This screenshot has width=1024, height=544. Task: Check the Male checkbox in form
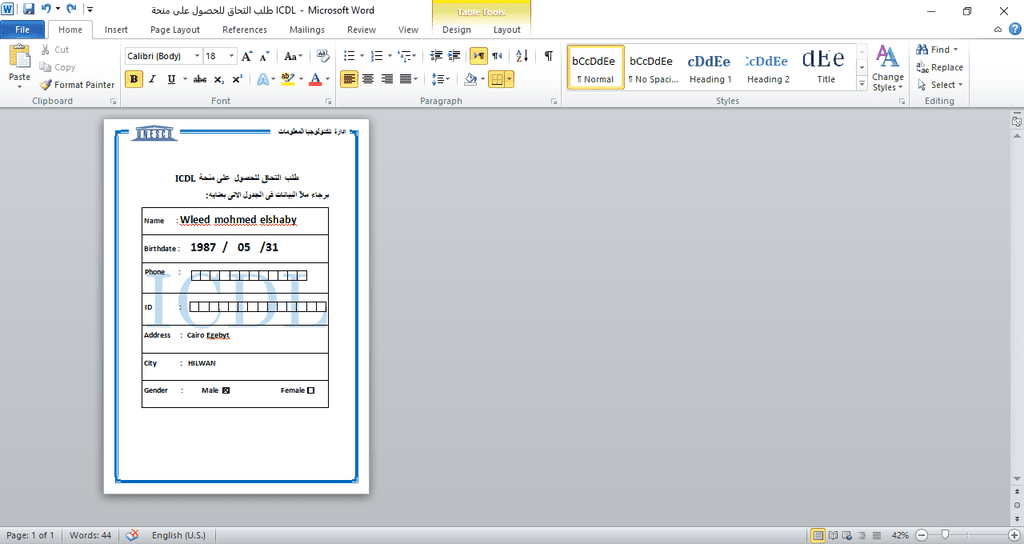tap(226, 391)
